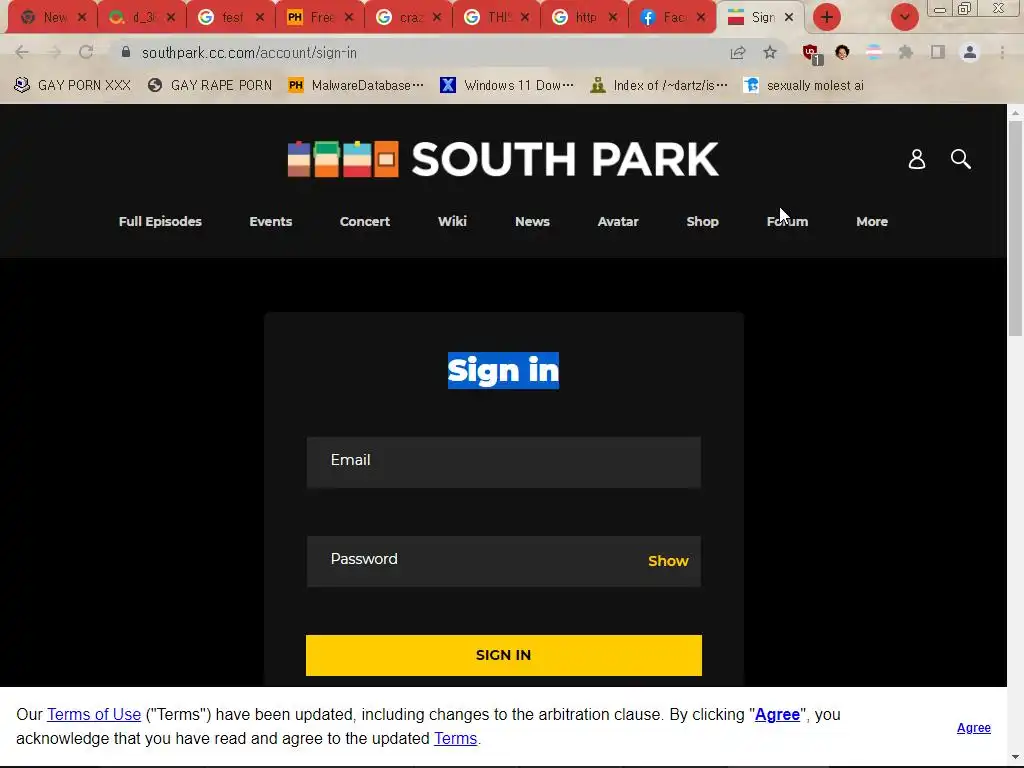Click the share page icon in address bar
The width and height of the screenshot is (1024, 768).
[x=738, y=52]
